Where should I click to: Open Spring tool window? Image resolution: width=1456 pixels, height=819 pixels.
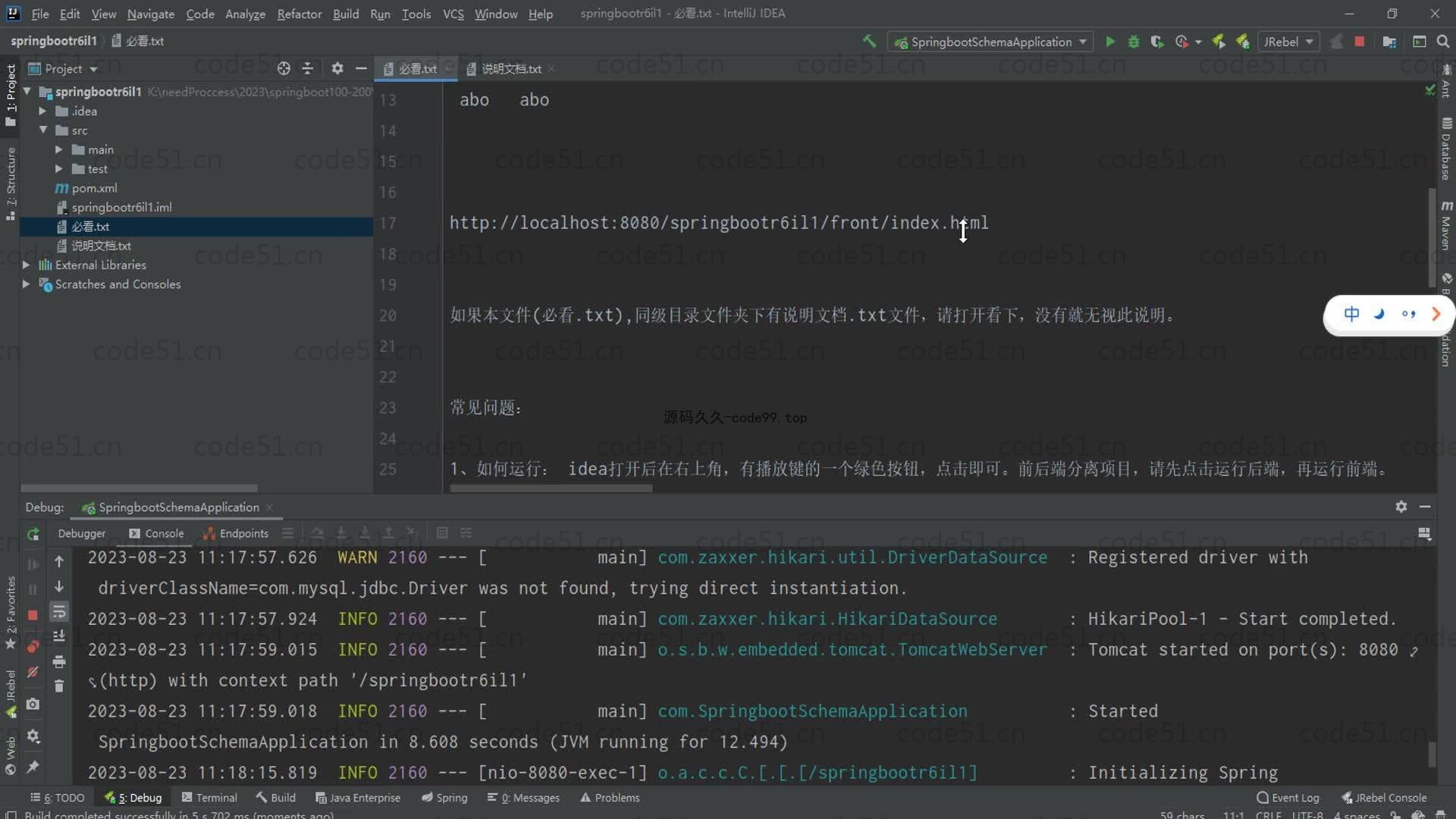click(x=444, y=797)
